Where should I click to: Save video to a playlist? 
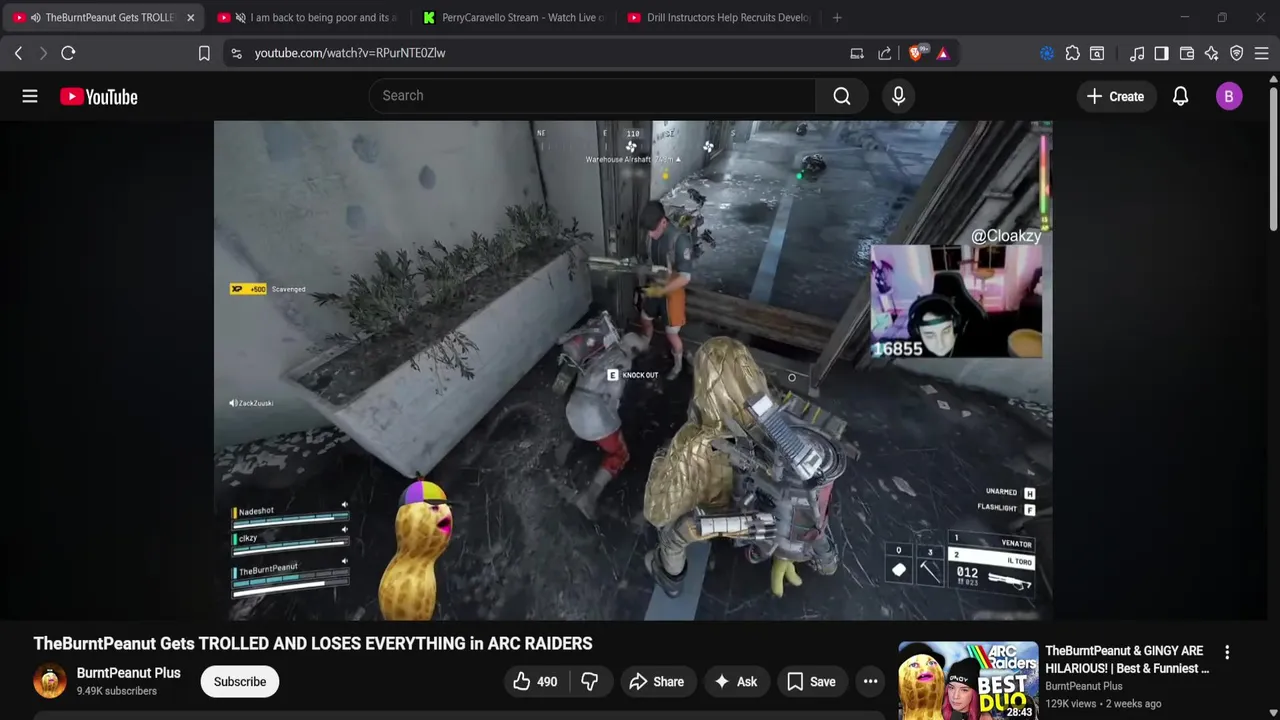coord(811,682)
